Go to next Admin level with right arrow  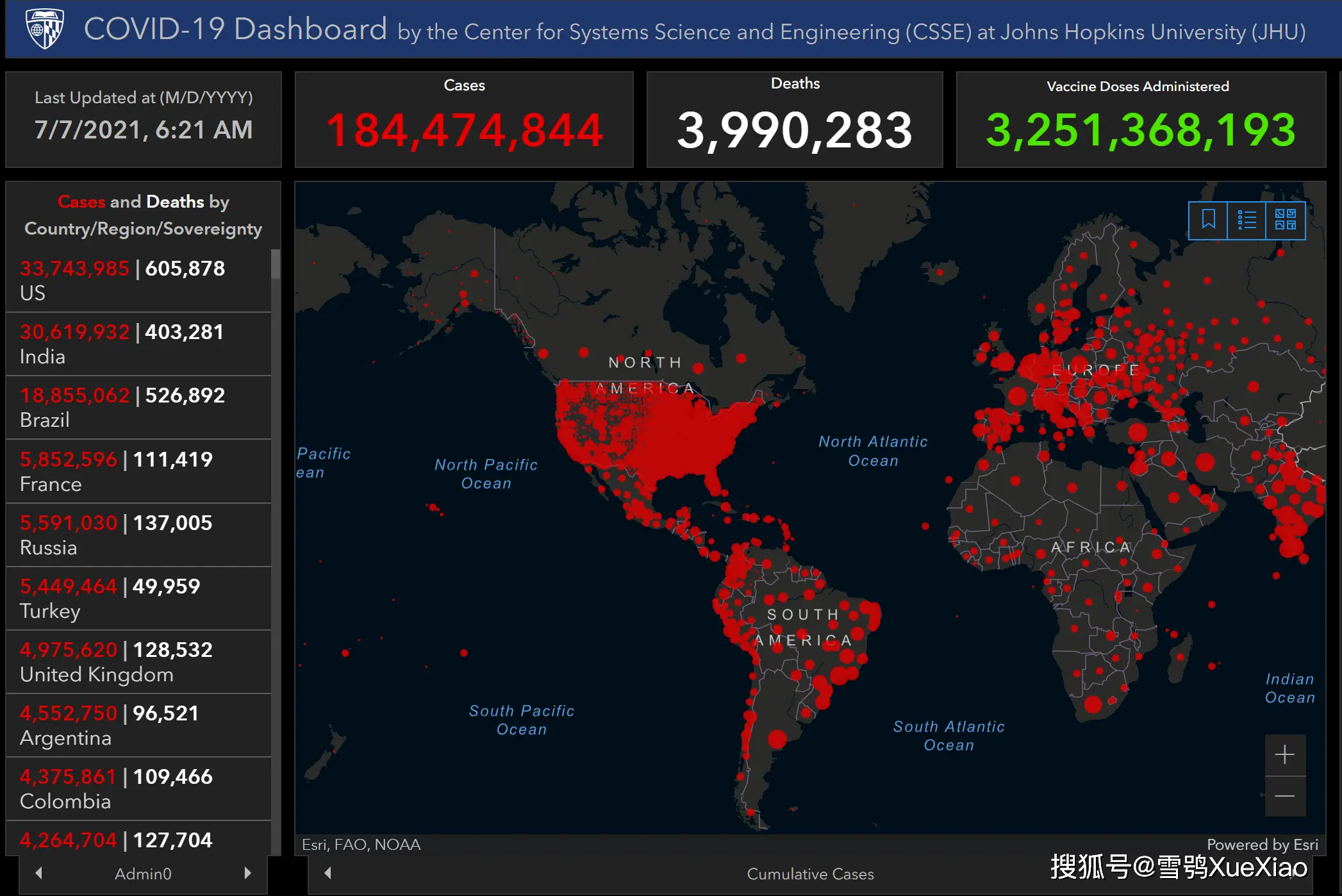[x=248, y=873]
